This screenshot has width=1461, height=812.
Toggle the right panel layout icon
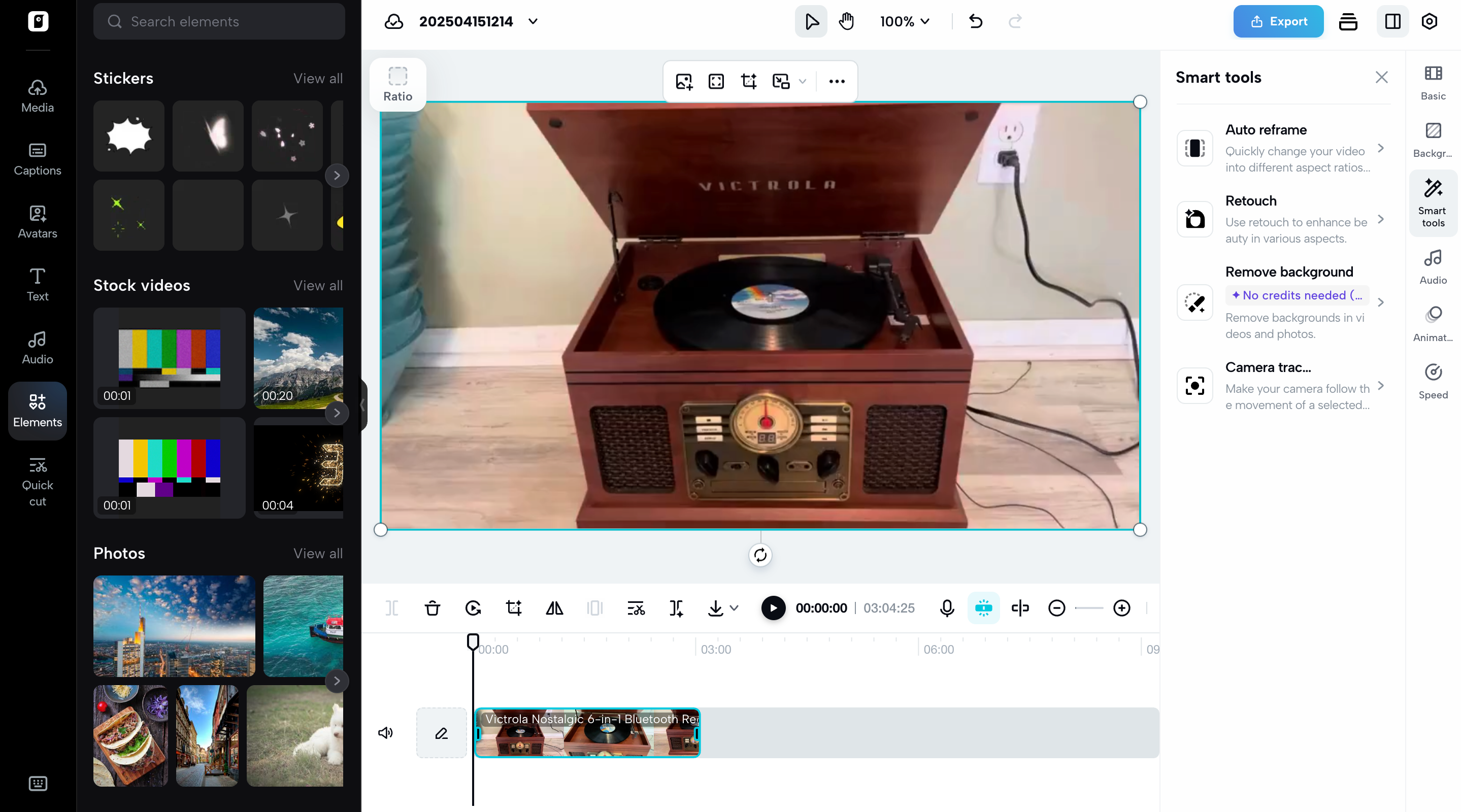coord(1392,21)
